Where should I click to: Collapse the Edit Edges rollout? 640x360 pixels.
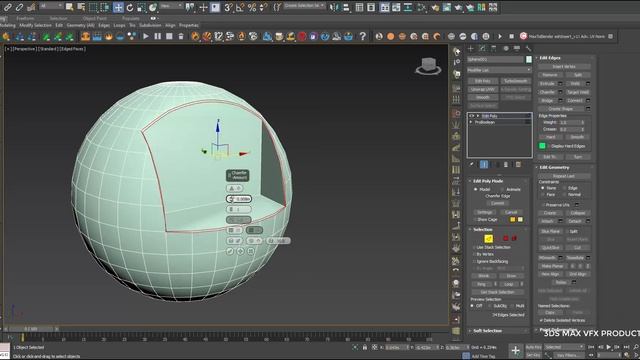pyautogui.click(x=551, y=58)
